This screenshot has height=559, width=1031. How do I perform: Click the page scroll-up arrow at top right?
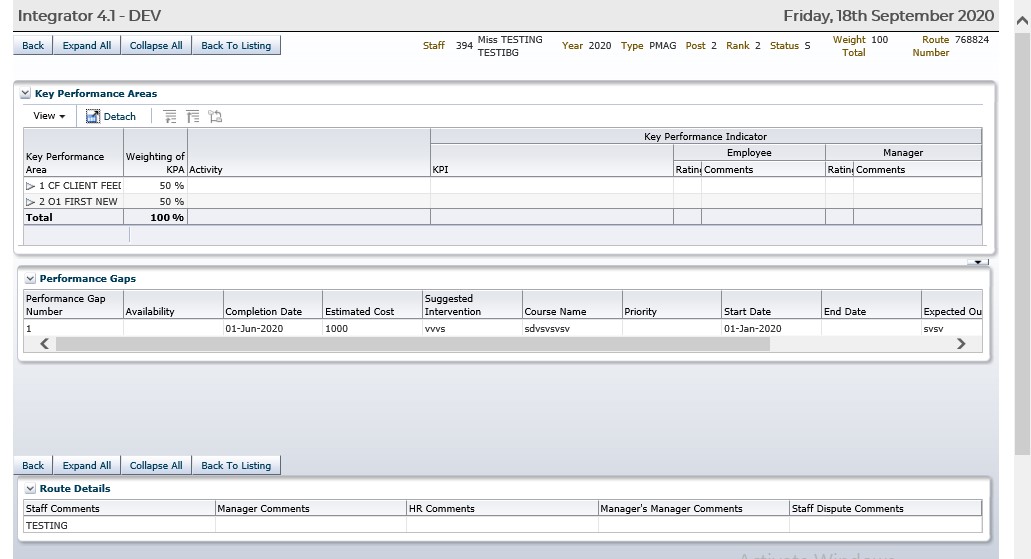(1020, 22)
